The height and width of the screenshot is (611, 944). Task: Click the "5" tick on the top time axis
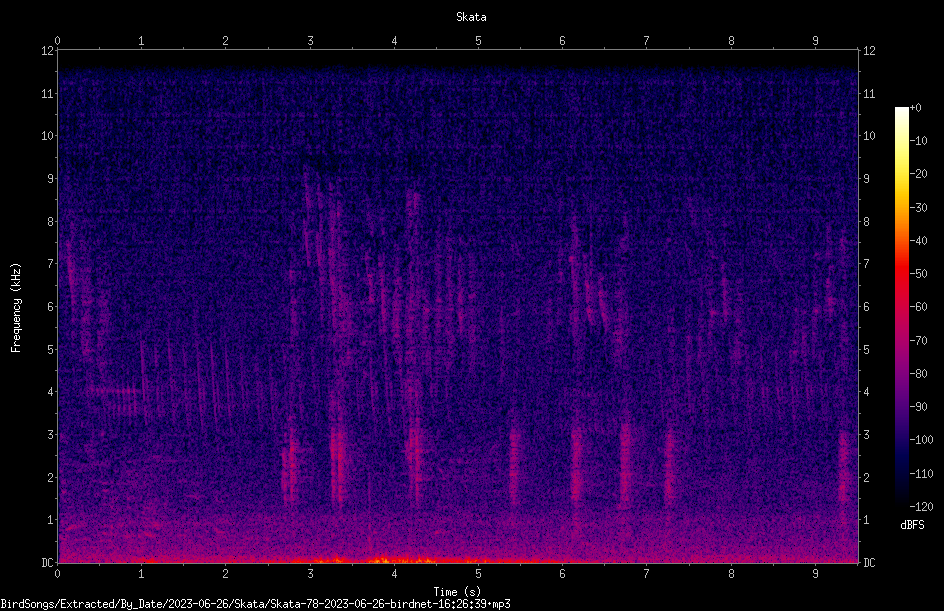click(x=478, y=41)
